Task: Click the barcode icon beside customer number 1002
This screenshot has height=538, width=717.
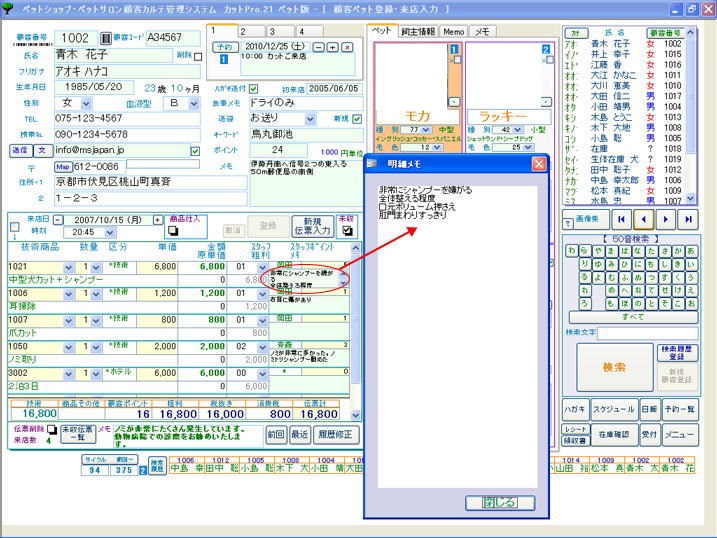Action: click(x=106, y=38)
